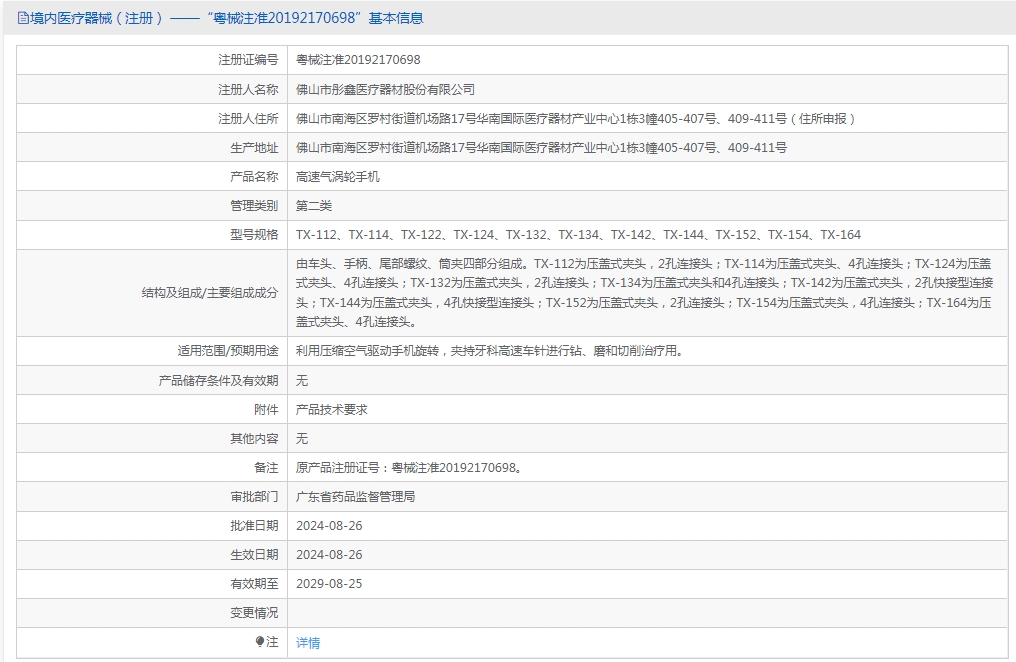1016x662 pixels.
Task: Click the approval date 2024-08-26 in 批准日期 row
Action: (329, 525)
